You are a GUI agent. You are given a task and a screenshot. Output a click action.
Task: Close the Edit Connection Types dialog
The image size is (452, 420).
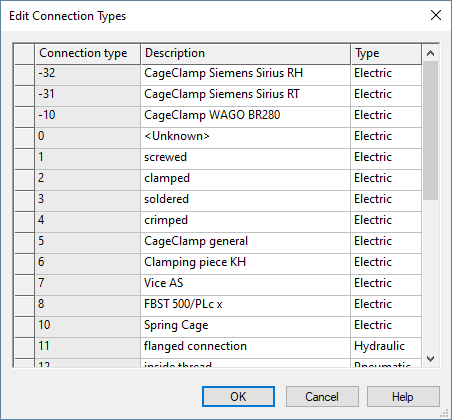pyautogui.click(x=436, y=15)
